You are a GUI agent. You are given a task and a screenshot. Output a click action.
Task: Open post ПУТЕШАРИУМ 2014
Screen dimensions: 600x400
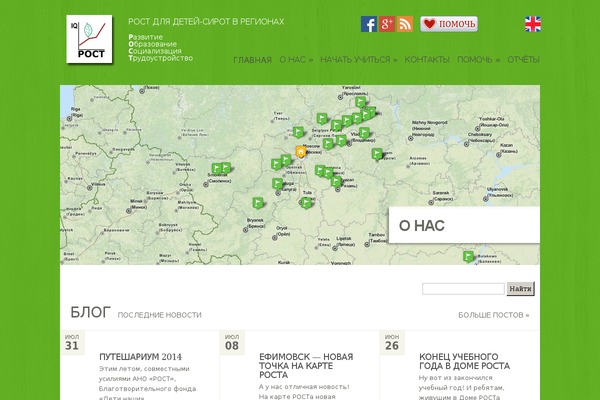[140, 357]
